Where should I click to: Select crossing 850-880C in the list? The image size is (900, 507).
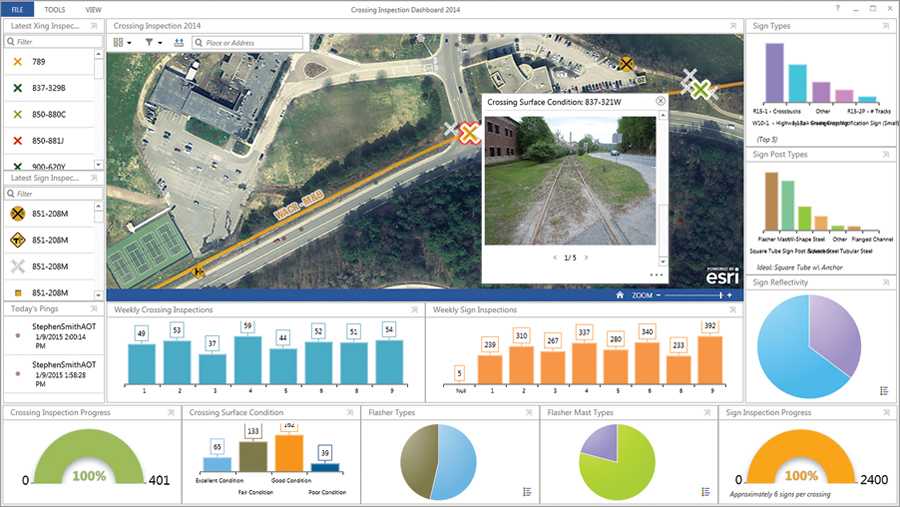[x=49, y=114]
